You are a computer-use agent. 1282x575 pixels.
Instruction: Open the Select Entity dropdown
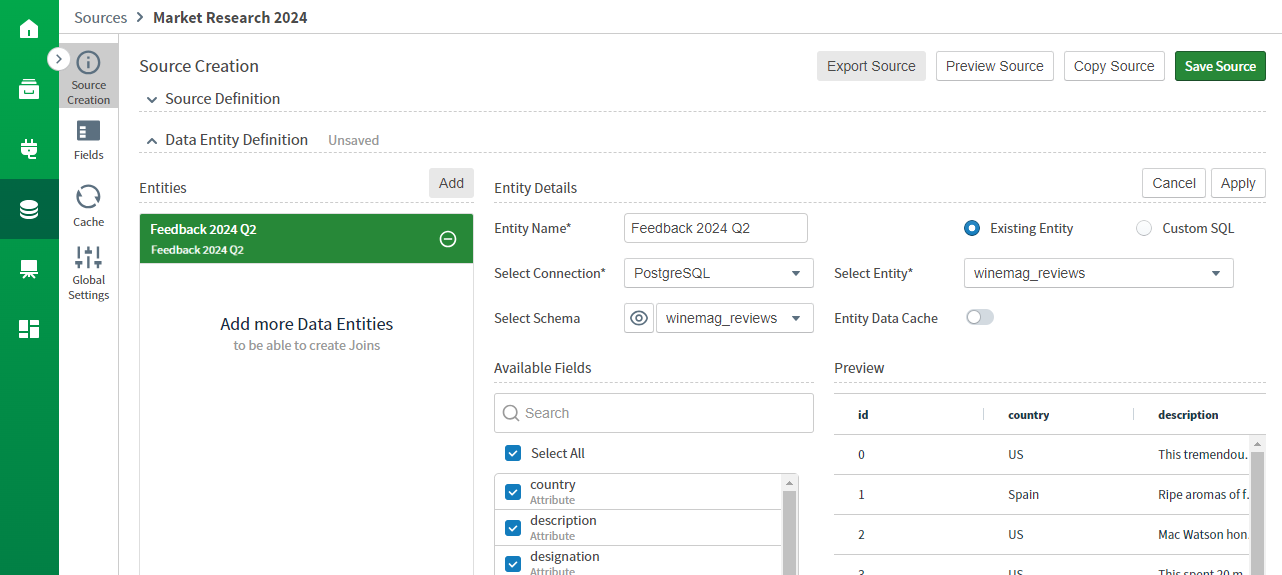click(x=1097, y=273)
